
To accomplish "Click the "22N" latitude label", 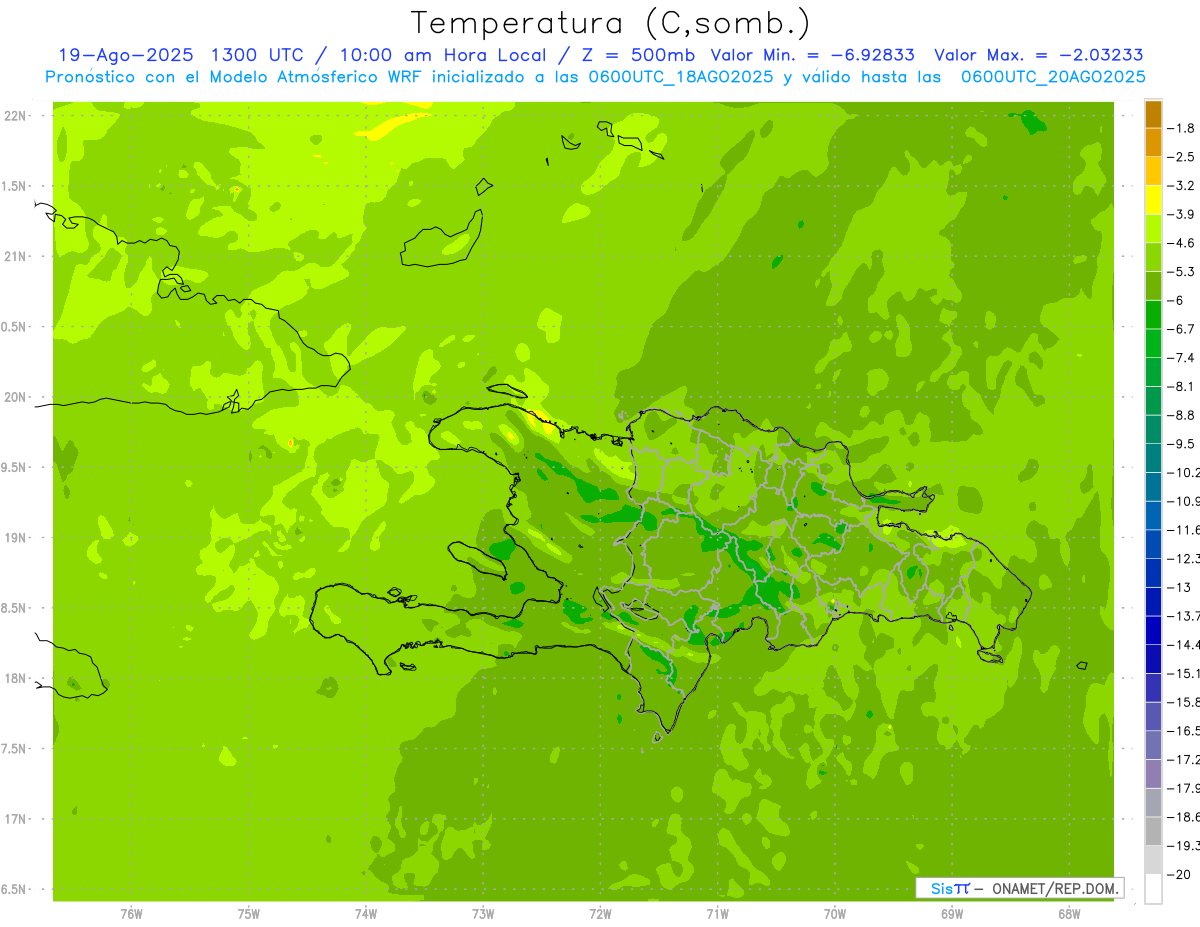I will click(15, 116).
